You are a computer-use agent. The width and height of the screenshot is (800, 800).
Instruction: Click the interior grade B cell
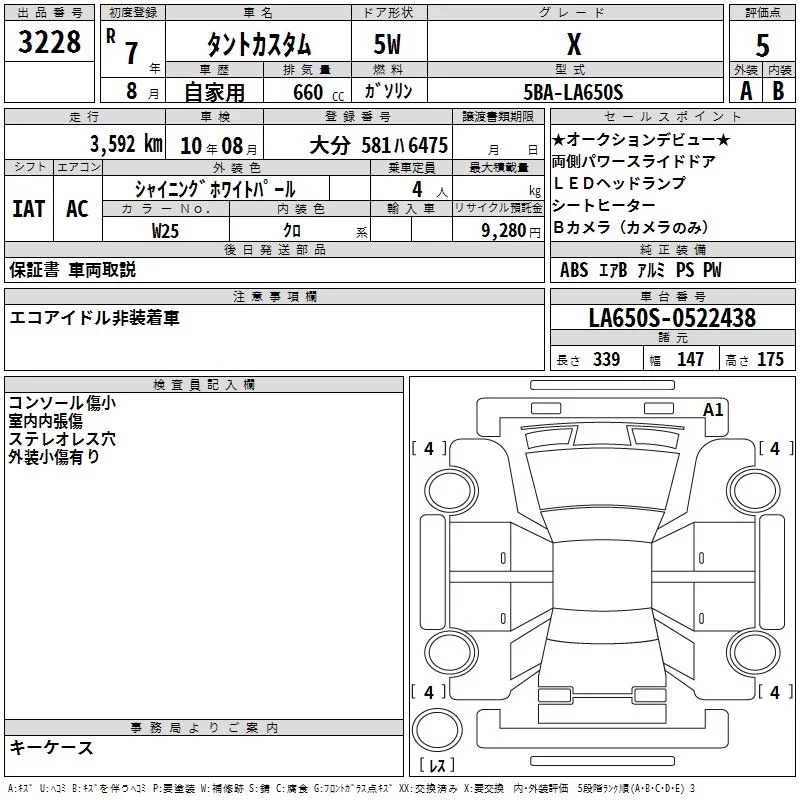tap(779, 91)
